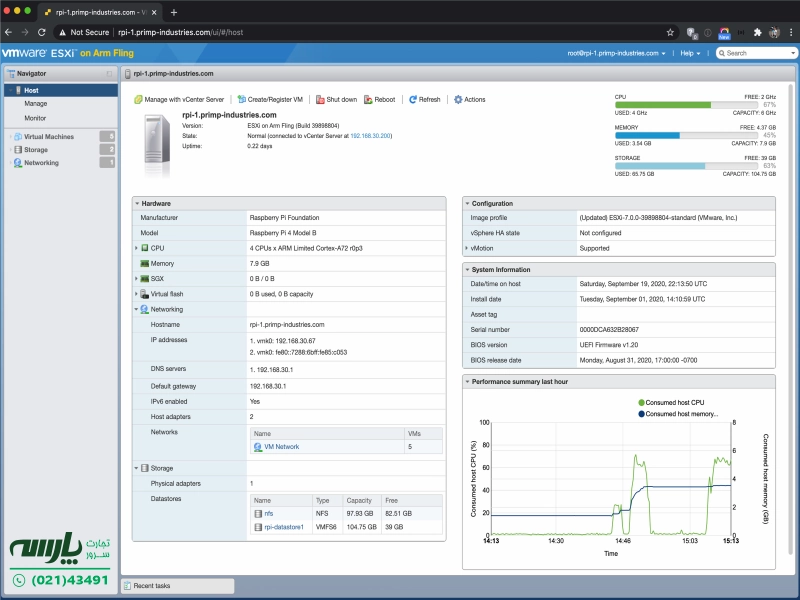
Task: Click the Storage navigator icon
Action: tap(18, 149)
